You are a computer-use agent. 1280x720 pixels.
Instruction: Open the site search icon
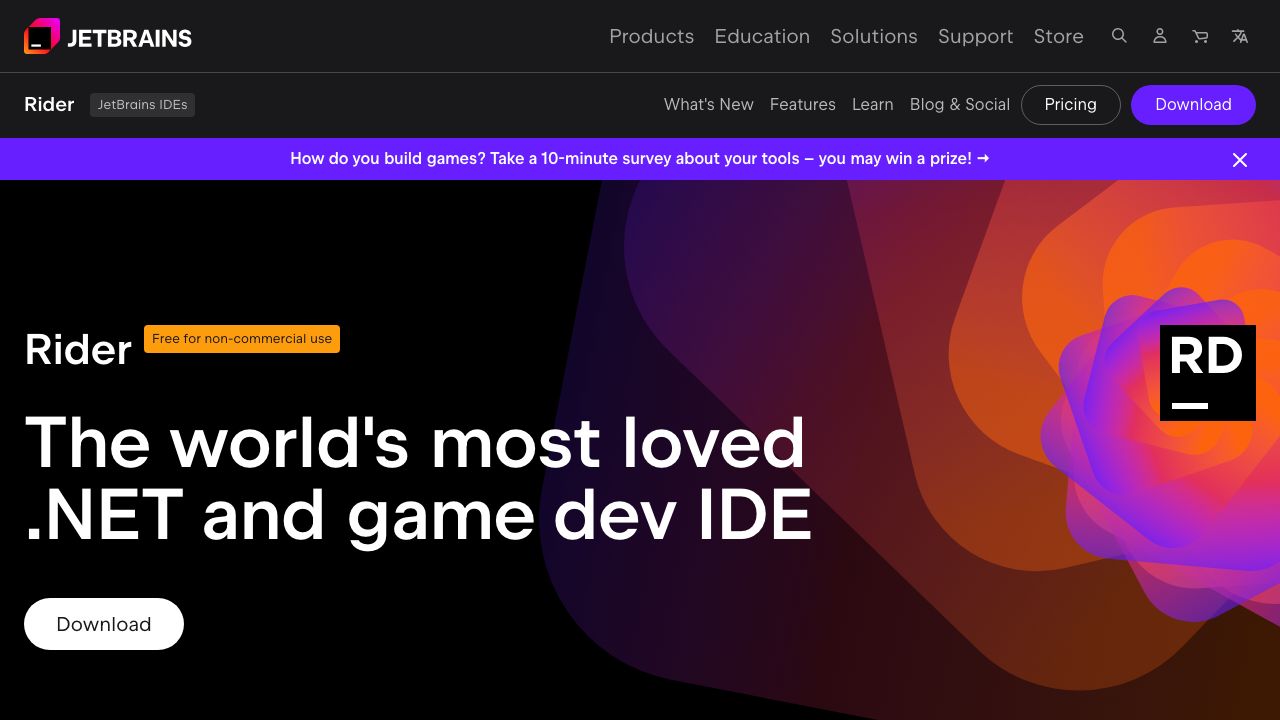click(x=1119, y=36)
